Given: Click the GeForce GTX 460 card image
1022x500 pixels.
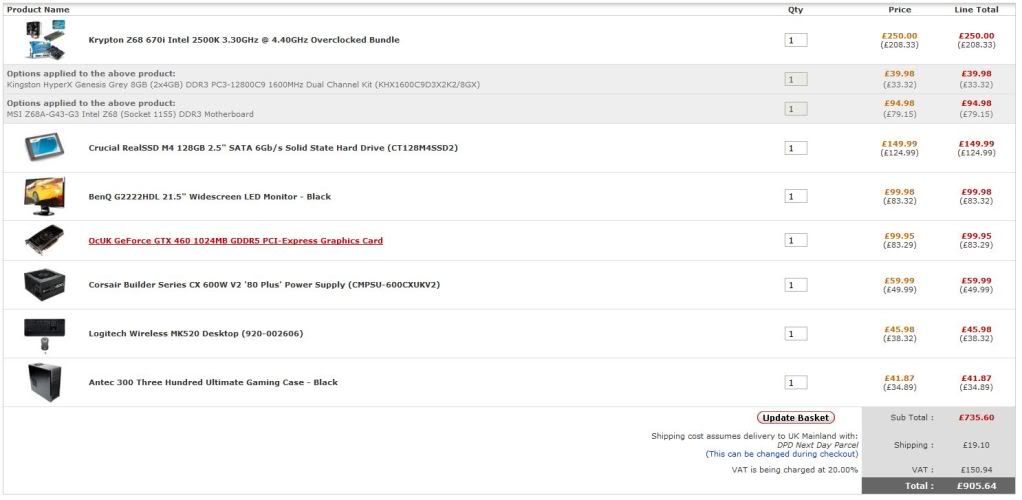Looking at the screenshot, I should [x=45, y=240].
